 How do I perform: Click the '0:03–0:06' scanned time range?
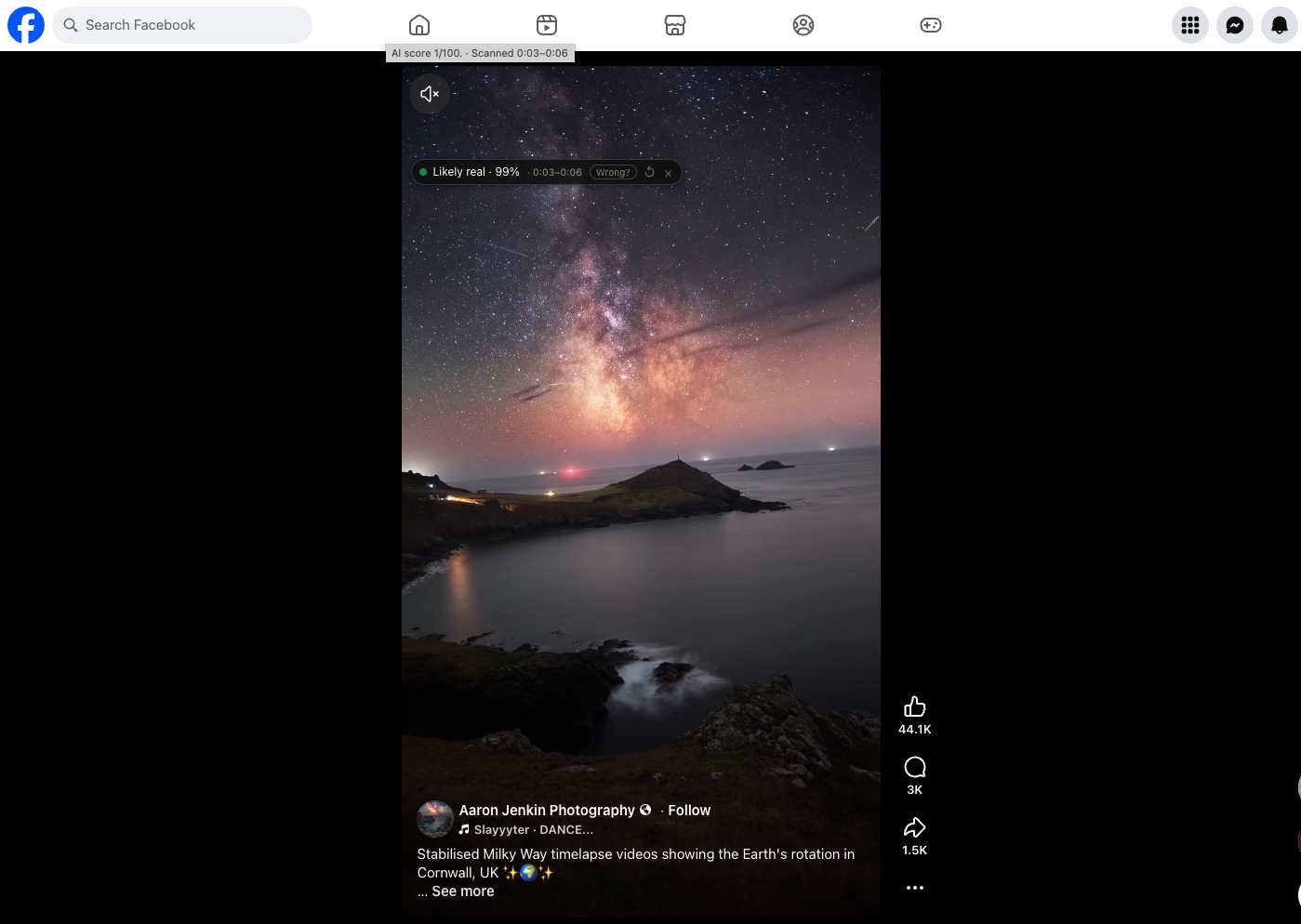557,172
